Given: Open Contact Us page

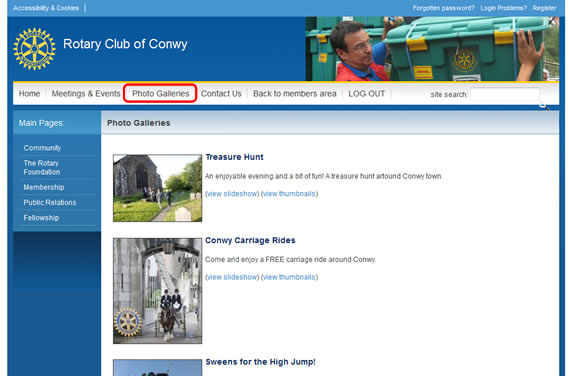Looking at the screenshot, I should (221, 94).
